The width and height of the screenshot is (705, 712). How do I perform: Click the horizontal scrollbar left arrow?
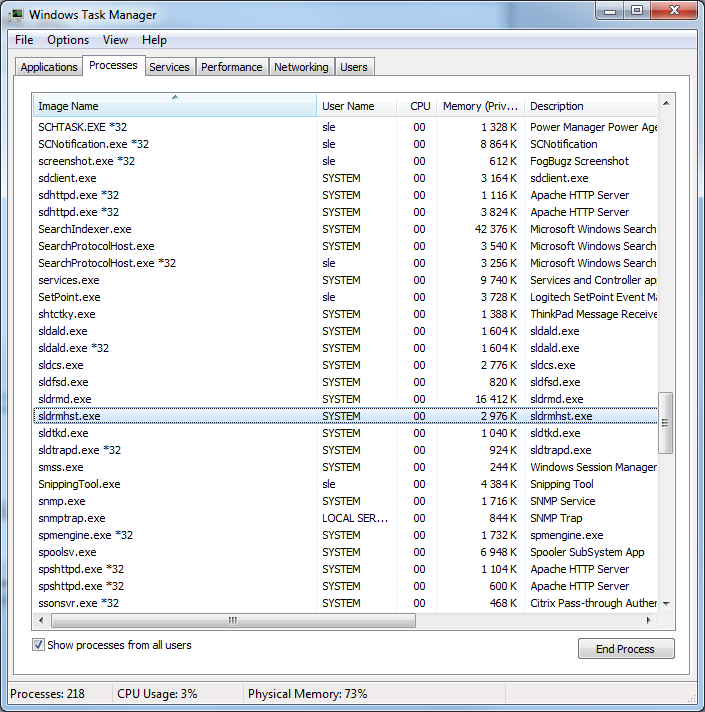(x=41, y=620)
